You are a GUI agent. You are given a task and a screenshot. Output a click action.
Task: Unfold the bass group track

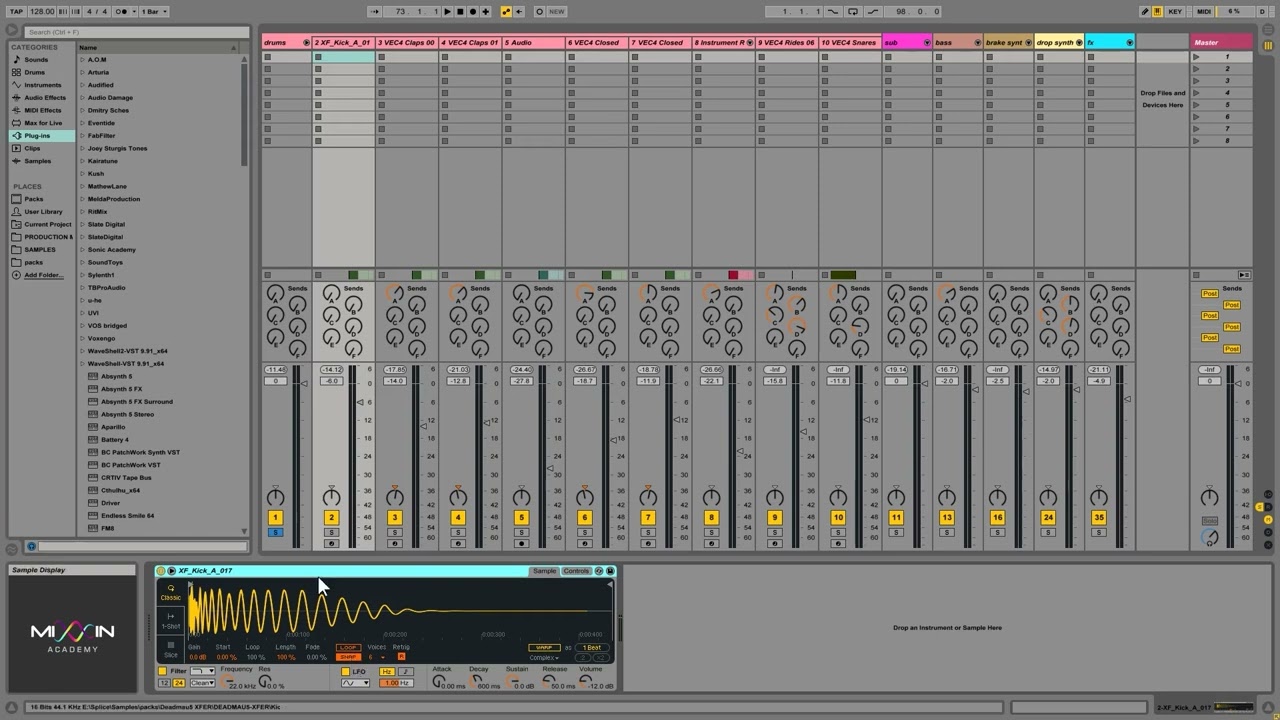coord(977,43)
